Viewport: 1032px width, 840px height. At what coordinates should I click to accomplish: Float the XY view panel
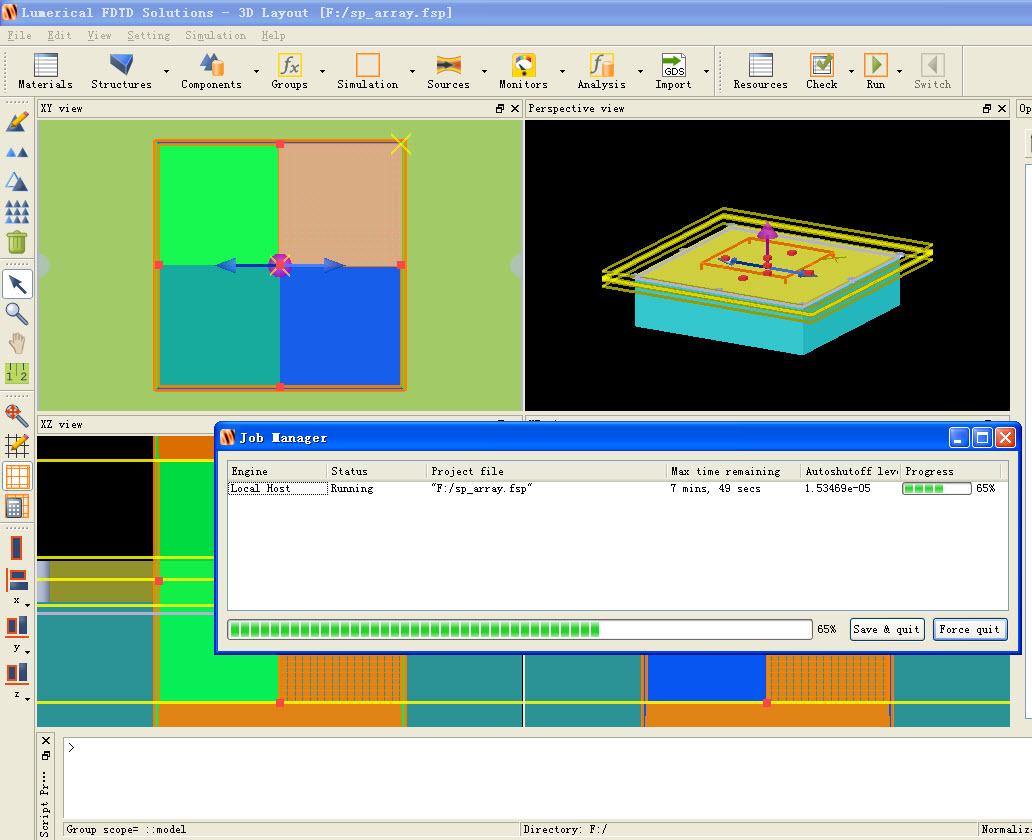pyautogui.click(x=500, y=109)
